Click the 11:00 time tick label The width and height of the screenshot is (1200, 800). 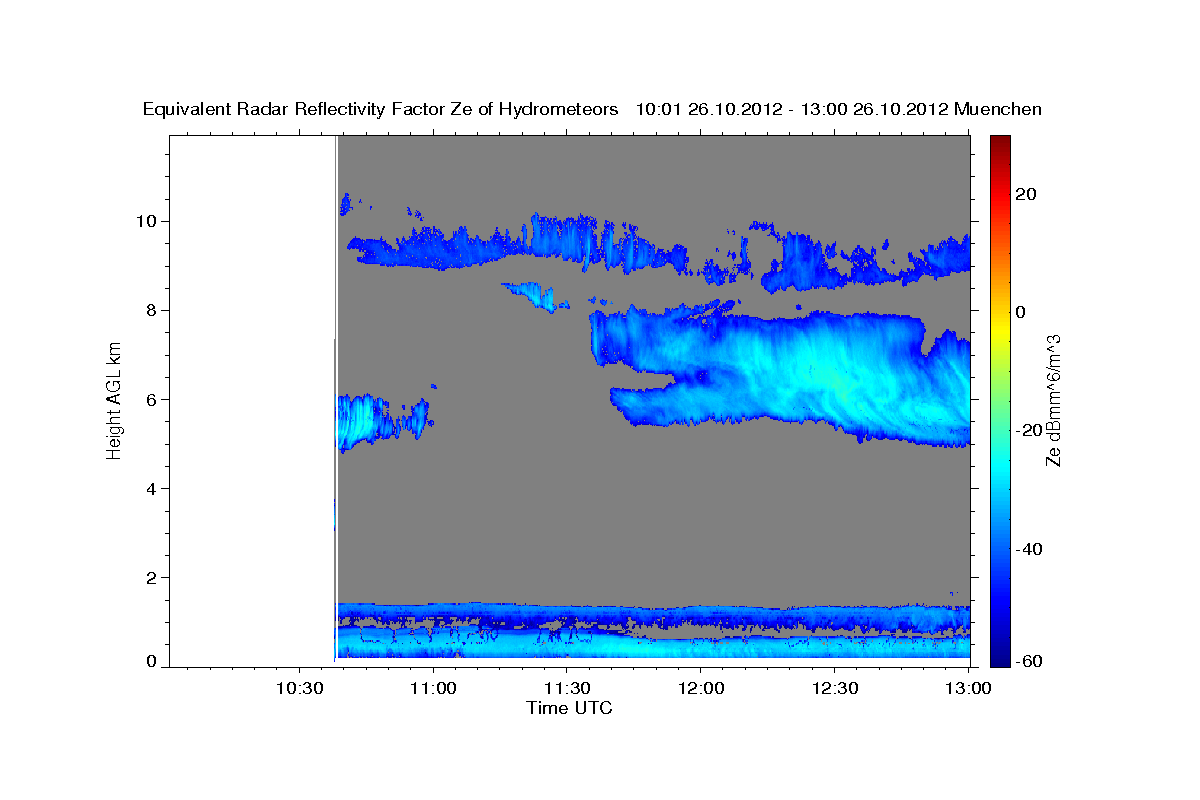click(433, 689)
